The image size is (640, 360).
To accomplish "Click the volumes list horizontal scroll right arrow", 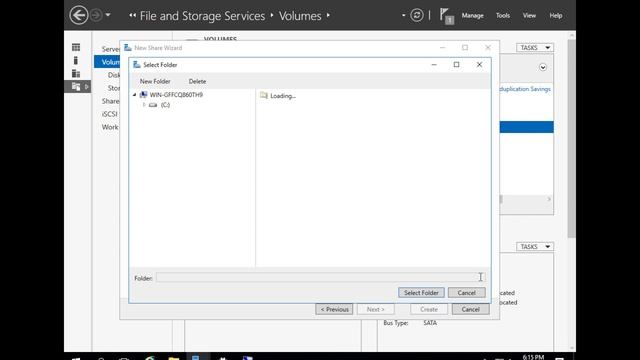I will click(549, 199).
